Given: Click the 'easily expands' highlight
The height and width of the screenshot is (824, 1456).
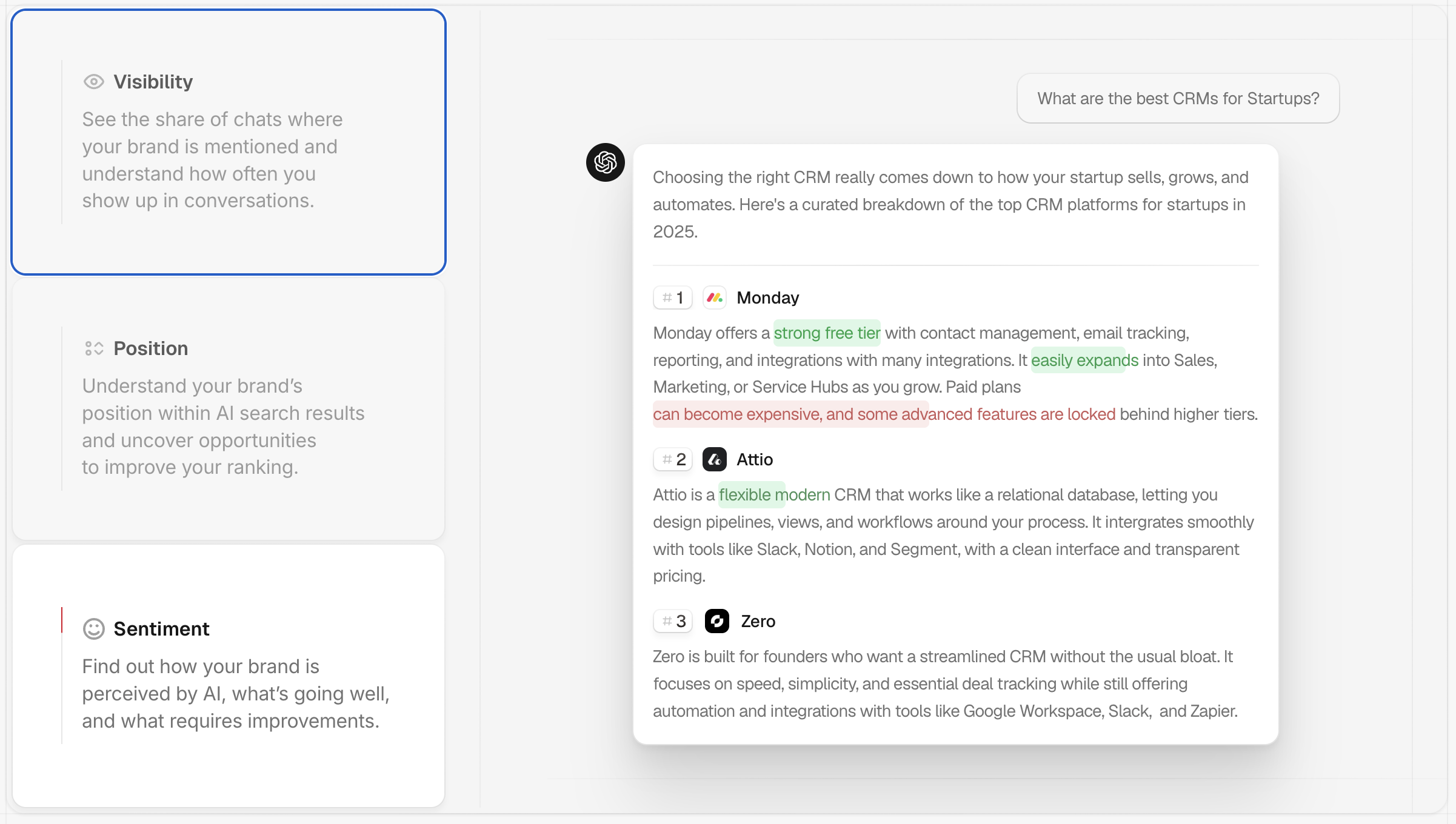Looking at the screenshot, I should [x=1084, y=360].
